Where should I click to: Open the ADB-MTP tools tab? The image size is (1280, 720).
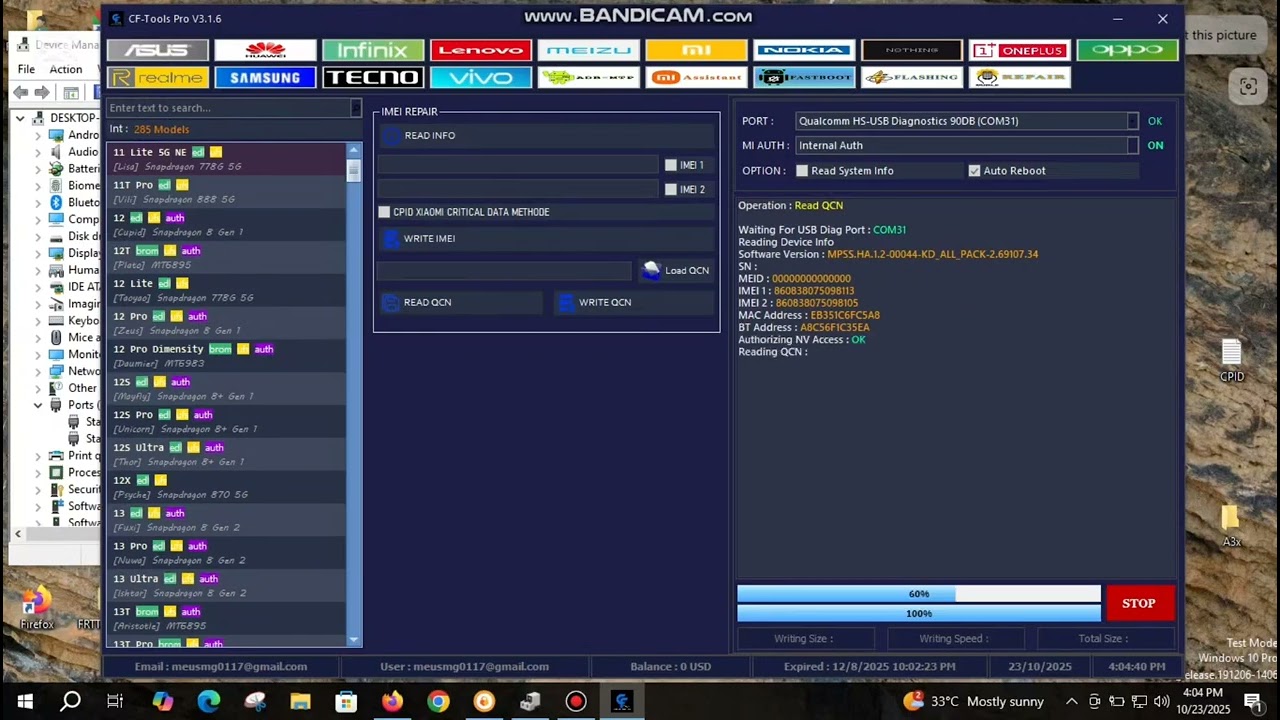click(x=589, y=77)
